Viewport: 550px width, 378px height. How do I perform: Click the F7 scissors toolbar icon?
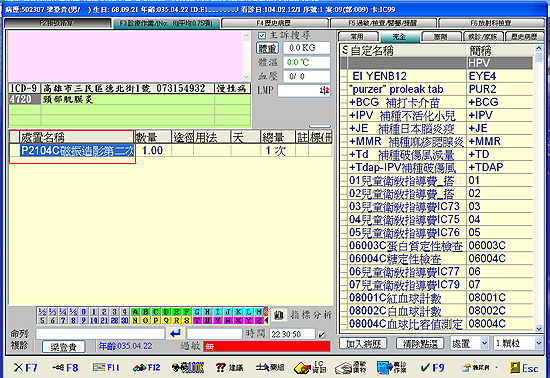(x=19, y=367)
